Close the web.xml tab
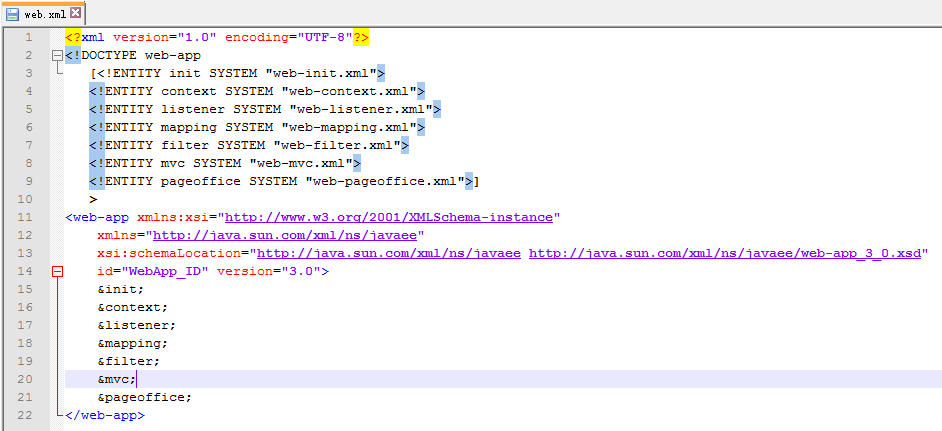 (x=75, y=13)
